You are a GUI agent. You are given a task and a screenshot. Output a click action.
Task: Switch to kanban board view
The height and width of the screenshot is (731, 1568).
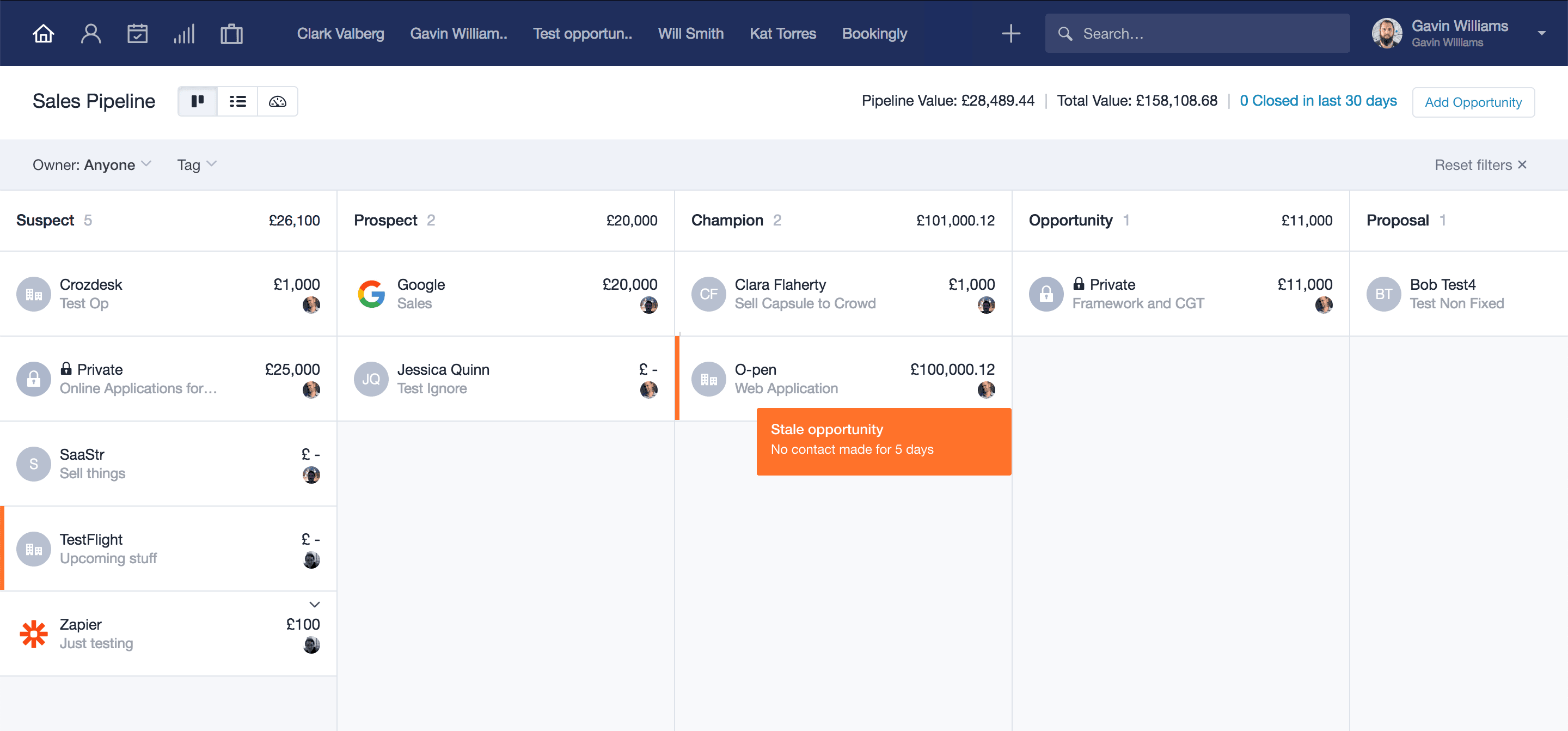[x=198, y=101]
